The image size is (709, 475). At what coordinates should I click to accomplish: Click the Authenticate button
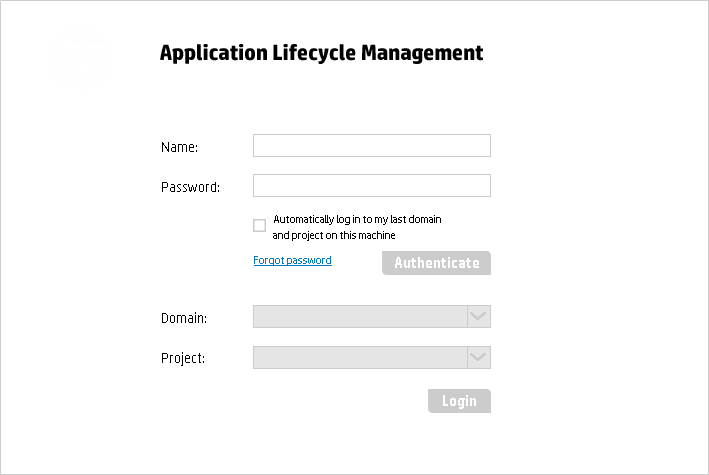tap(436, 263)
